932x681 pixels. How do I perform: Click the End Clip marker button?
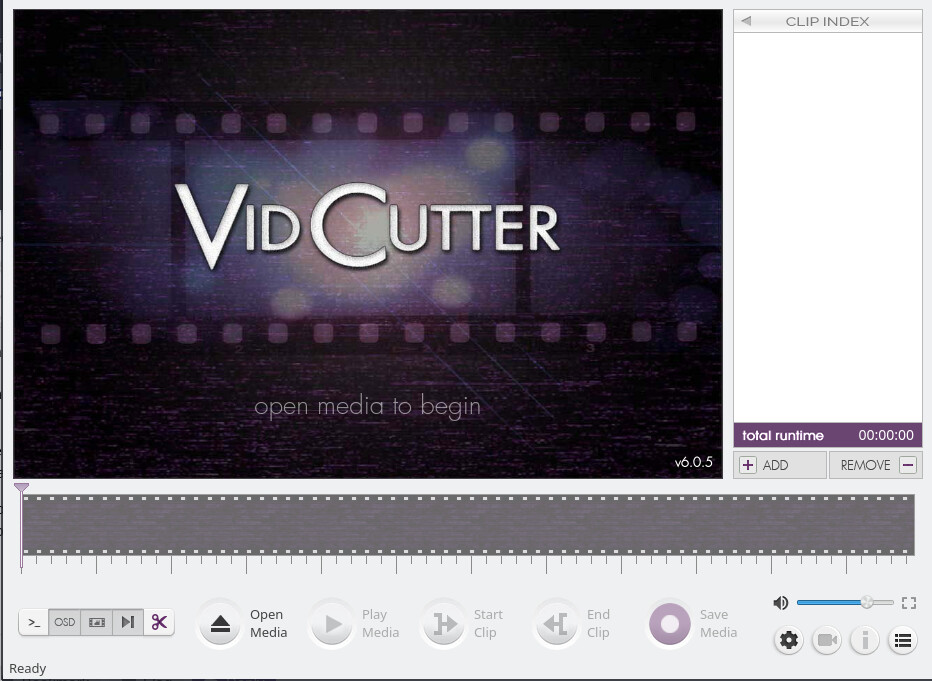click(x=556, y=624)
